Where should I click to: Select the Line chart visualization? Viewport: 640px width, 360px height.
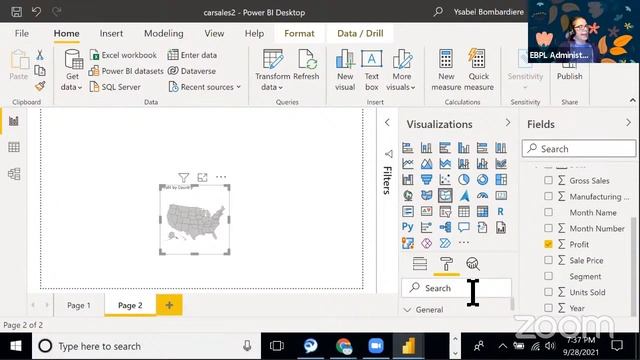pos(407,164)
